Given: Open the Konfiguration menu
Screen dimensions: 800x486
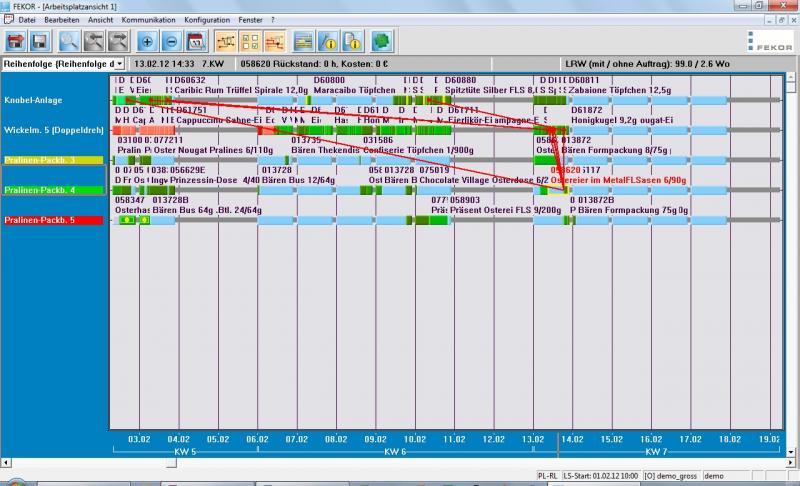Looking at the screenshot, I should pos(207,20).
